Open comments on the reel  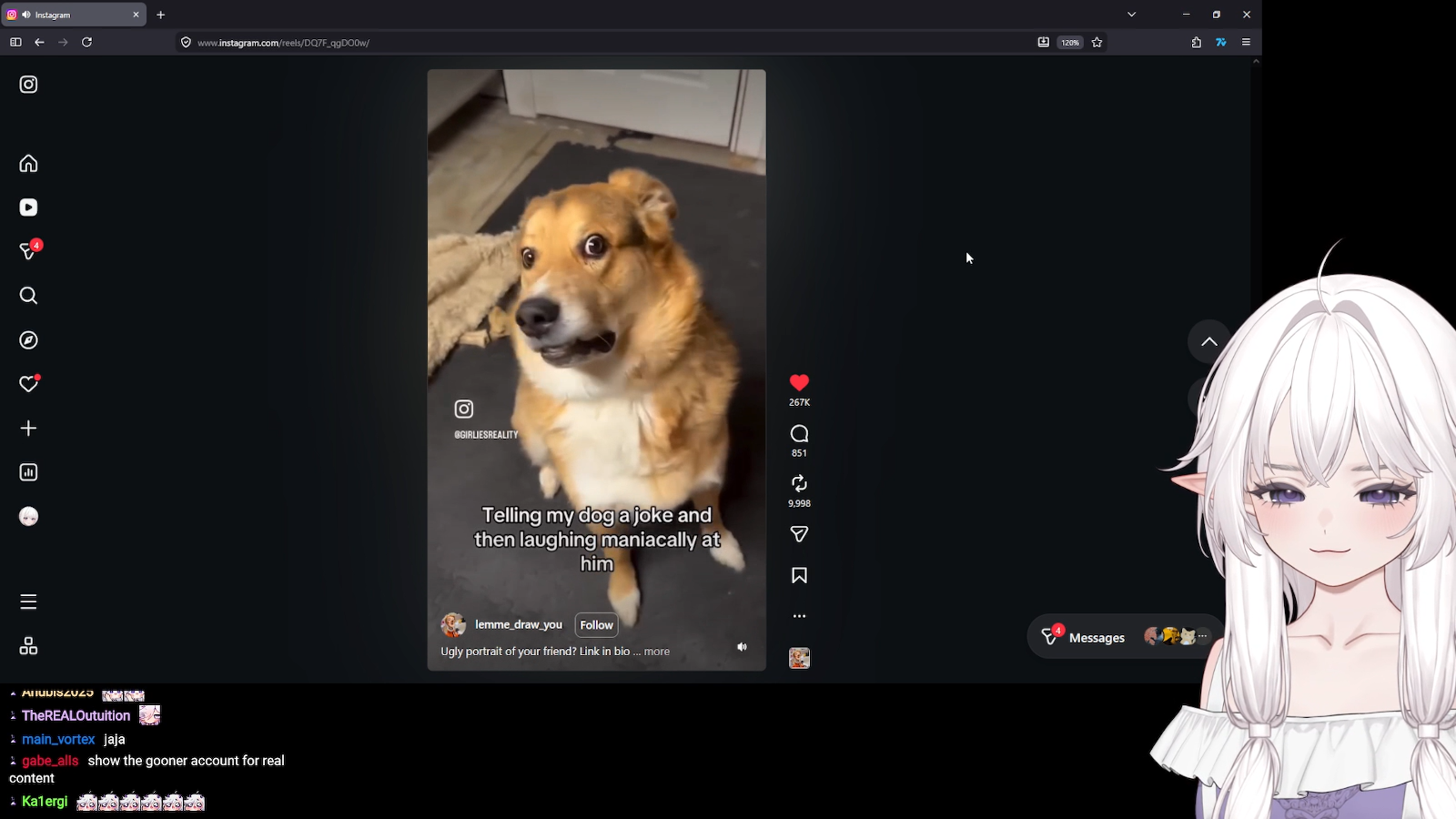point(799,434)
